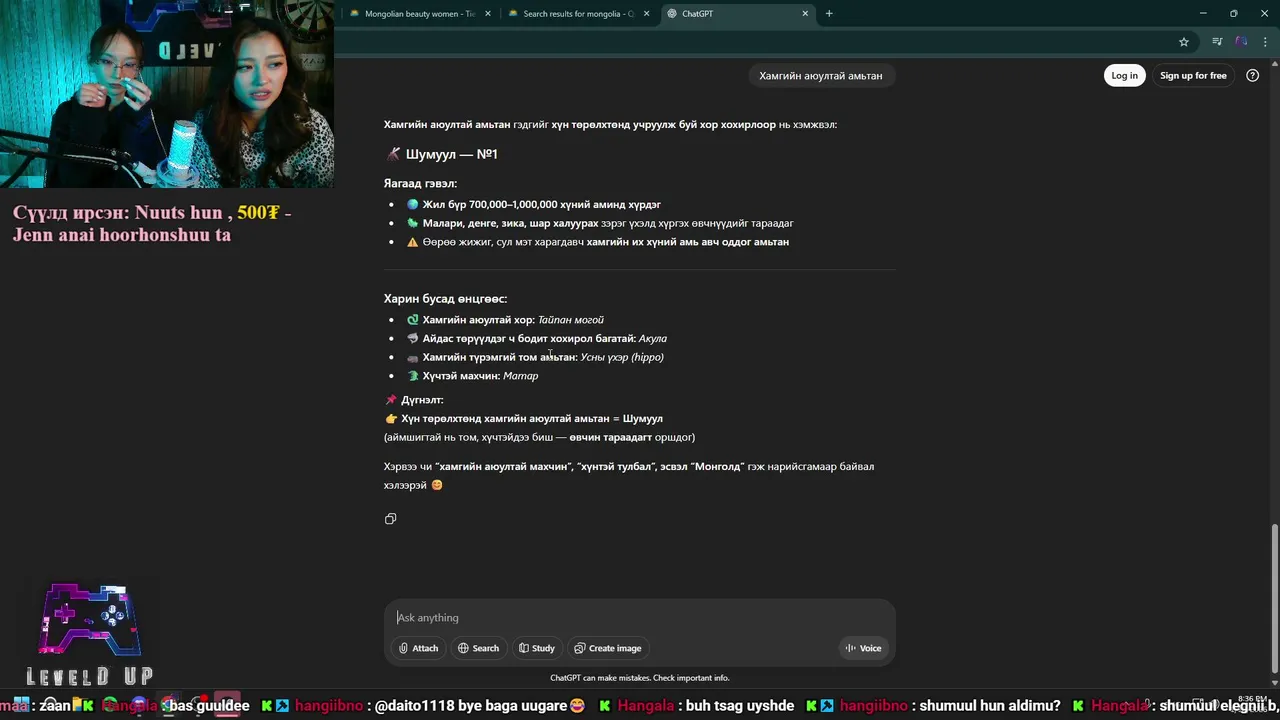Viewport: 1280px width, 720px height.
Task: Minimize the browser window
Action: point(1203,14)
